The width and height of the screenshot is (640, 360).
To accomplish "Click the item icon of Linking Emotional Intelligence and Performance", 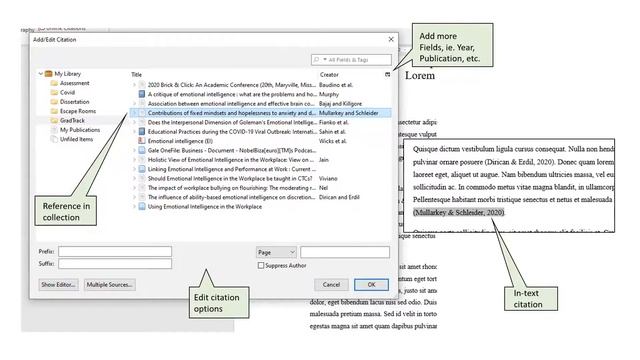I will tap(142, 169).
